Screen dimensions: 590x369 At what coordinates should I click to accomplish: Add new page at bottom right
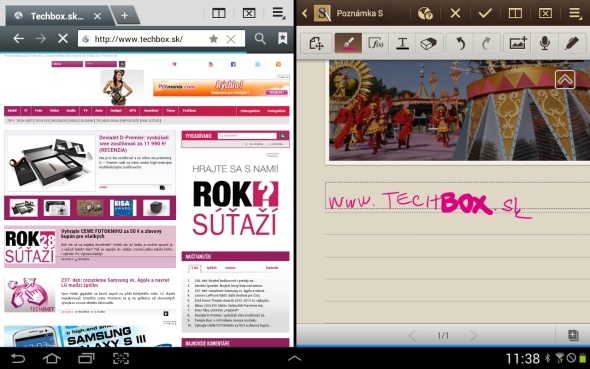click(573, 335)
